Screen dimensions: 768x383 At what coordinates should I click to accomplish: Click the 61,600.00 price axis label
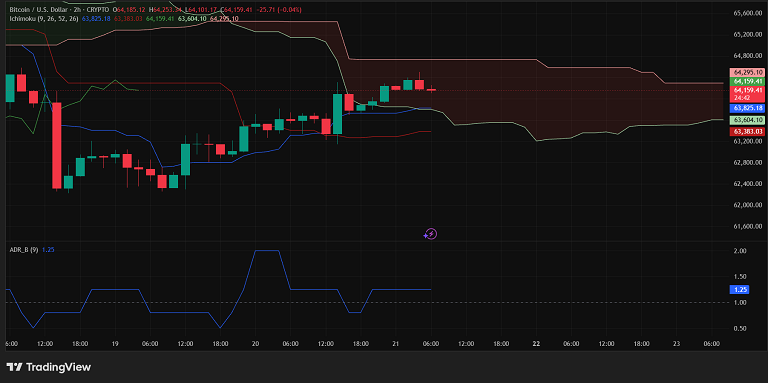pyautogui.click(x=747, y=227)
